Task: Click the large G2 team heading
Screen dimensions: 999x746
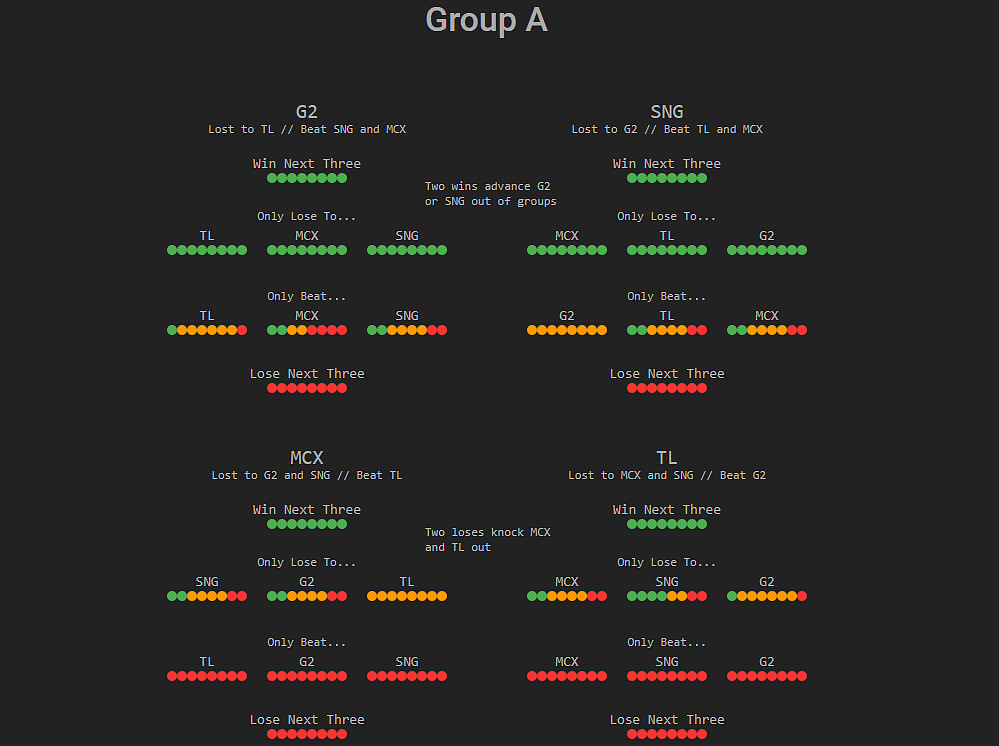Action: (307, 112)
